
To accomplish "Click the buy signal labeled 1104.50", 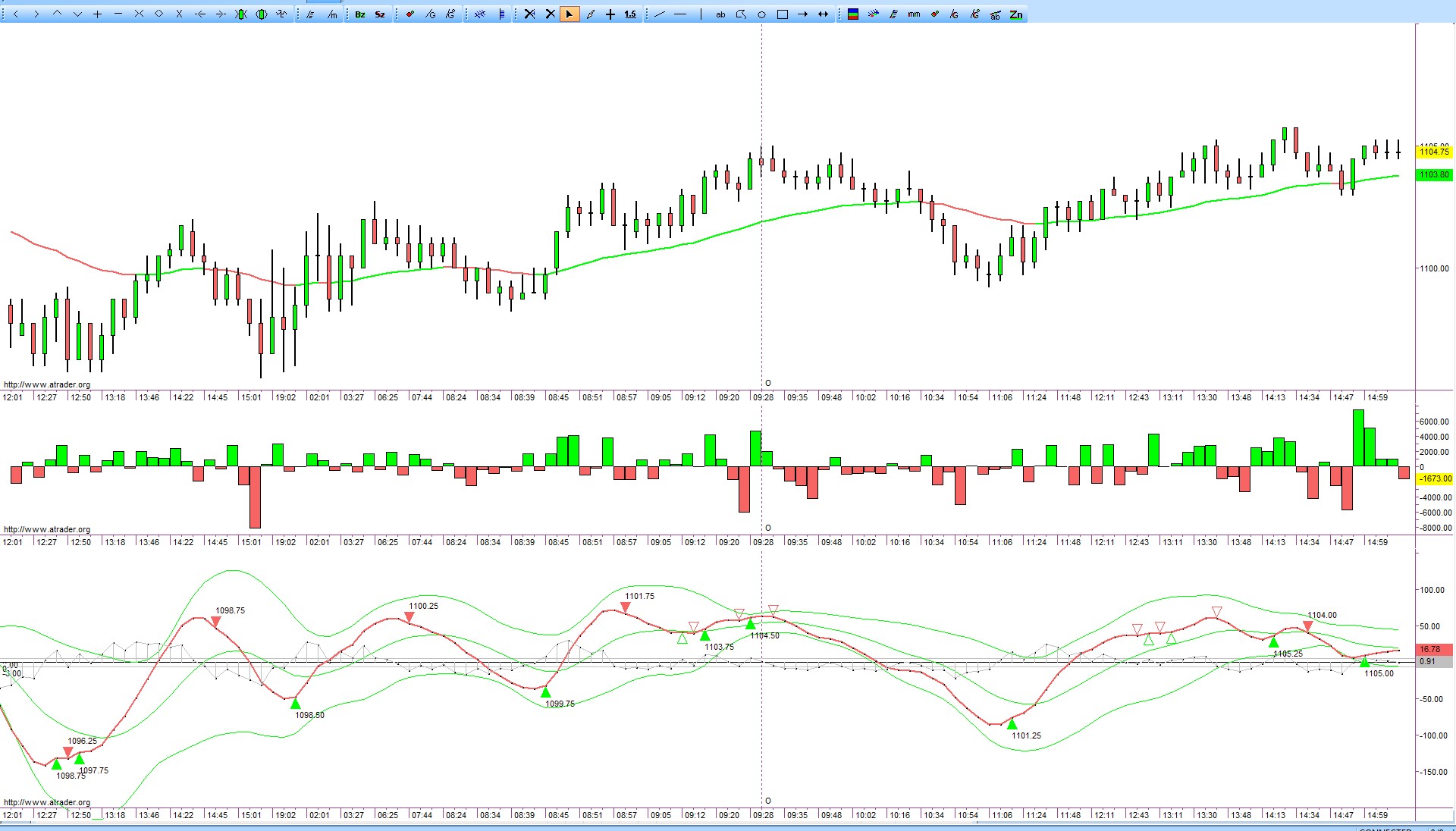I will (750, 624).
